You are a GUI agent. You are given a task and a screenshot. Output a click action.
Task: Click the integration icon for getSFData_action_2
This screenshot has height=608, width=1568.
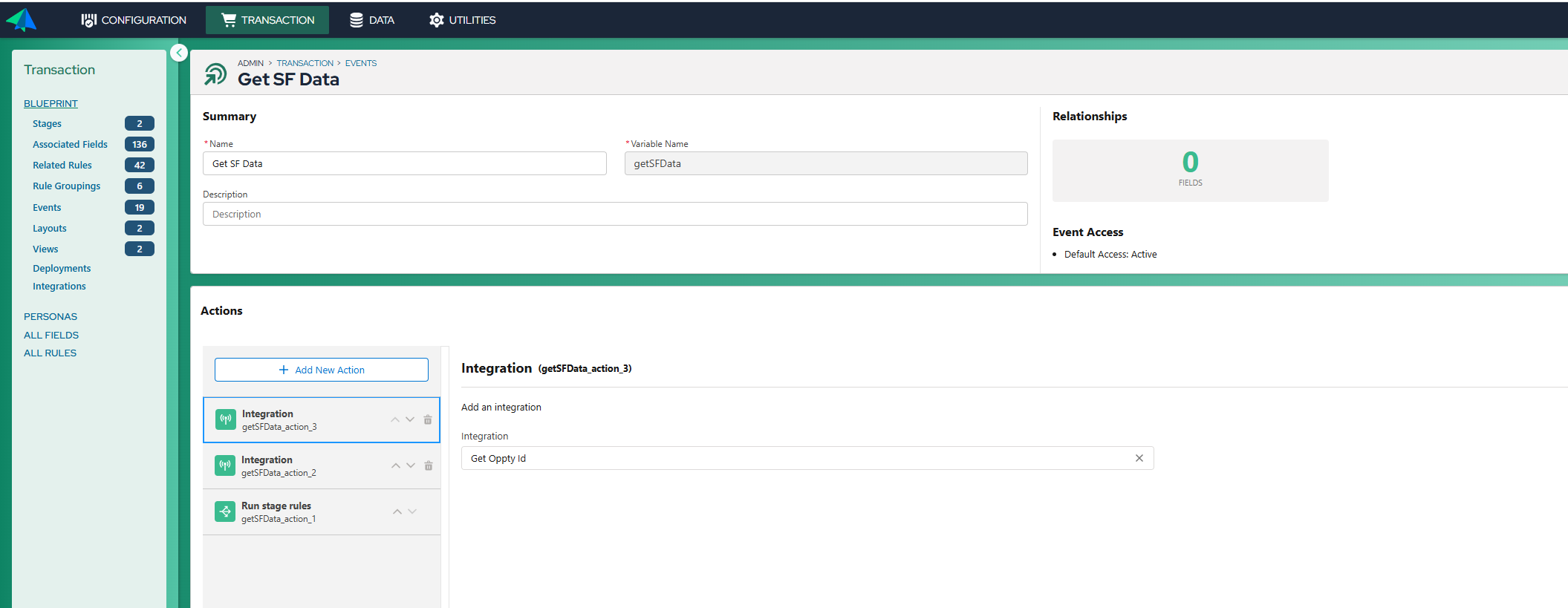(x=225, y=465)
